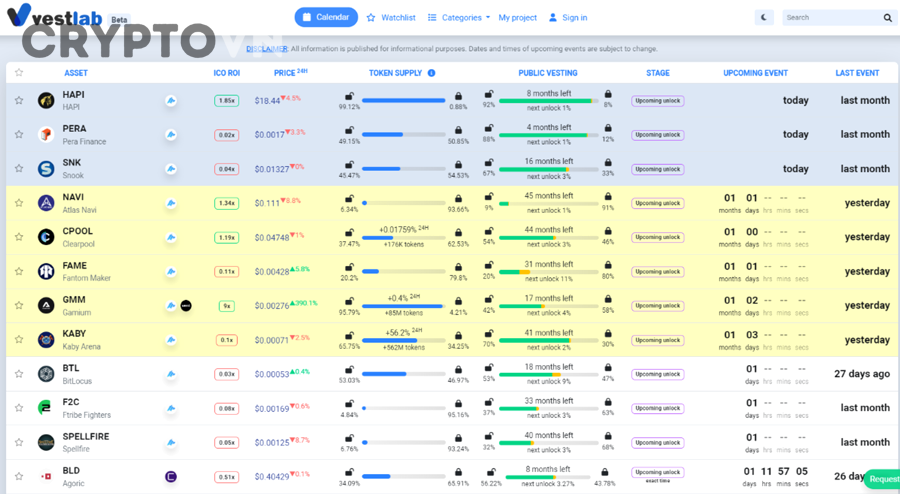Click HAPI's 1.85x ICO ROI badge
Image resolution: width=900 pixels, height=494 pixels.
(227, 100)
